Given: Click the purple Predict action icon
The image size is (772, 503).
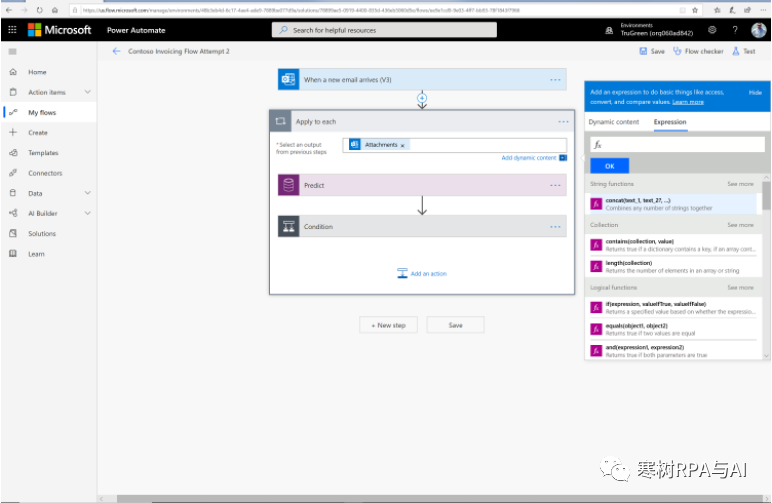Looking at the screenshot, I should (x=289, y=185).
